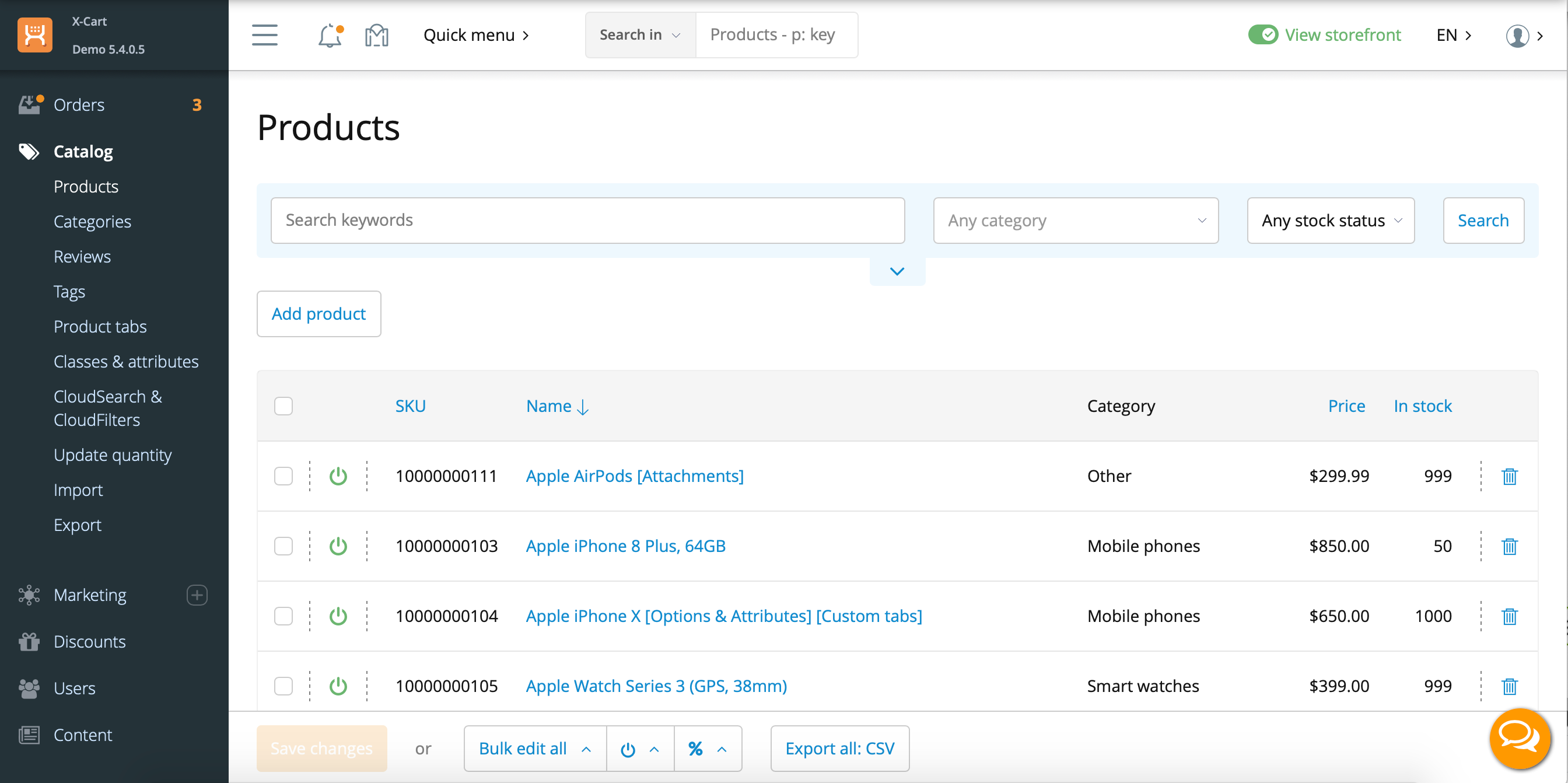Click the Search button
Image resolution: width=1568 pixels, height=783 pixels.
pos(1483,221)
